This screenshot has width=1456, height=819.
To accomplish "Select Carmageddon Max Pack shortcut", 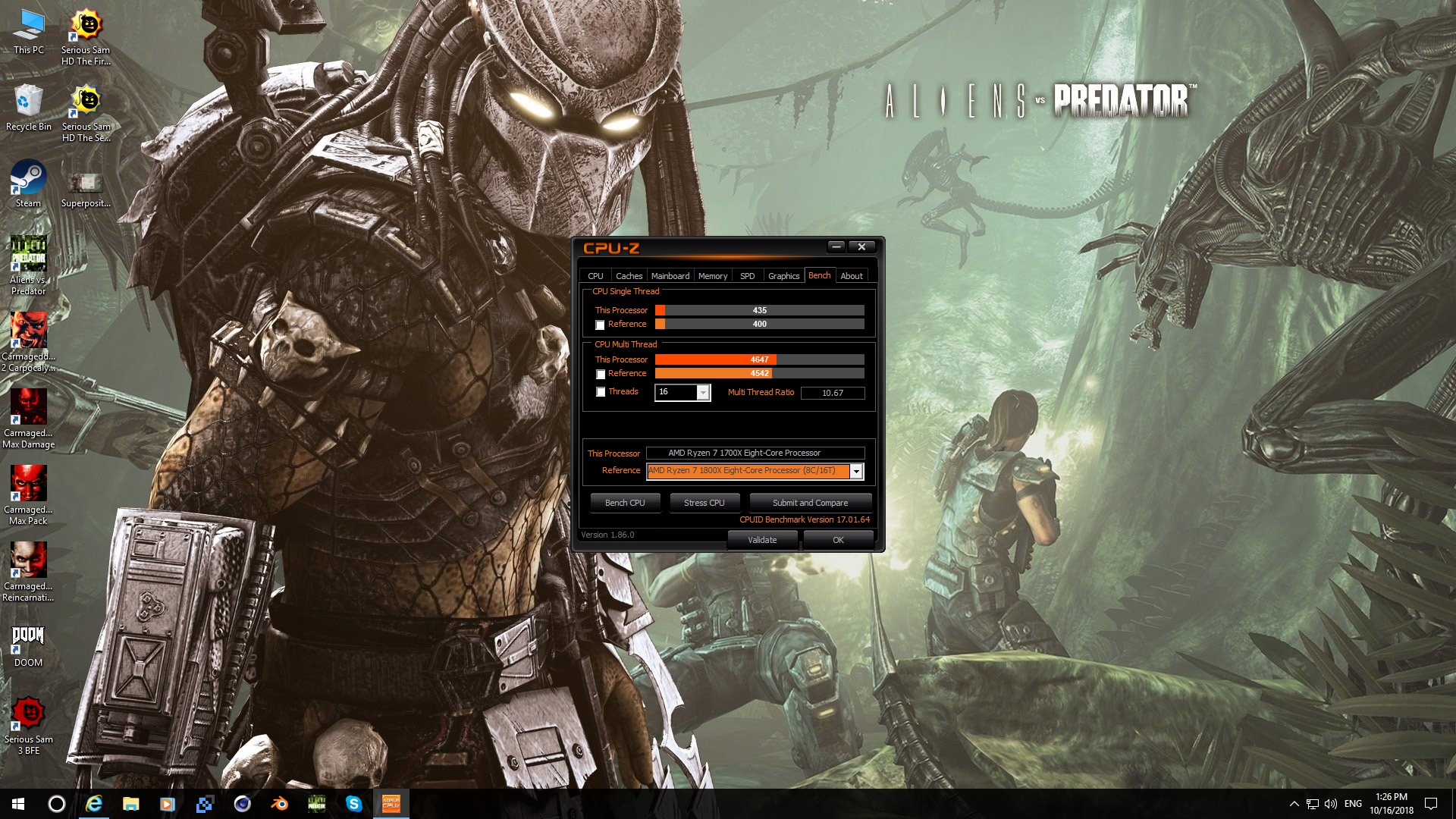I will coord(29,495).
